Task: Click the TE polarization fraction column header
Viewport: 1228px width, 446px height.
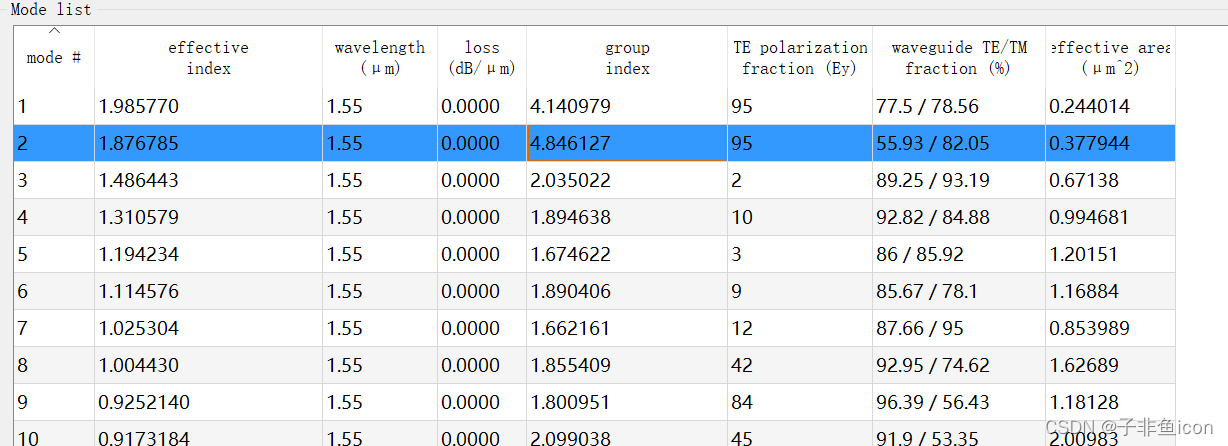Action: [800, 57]
